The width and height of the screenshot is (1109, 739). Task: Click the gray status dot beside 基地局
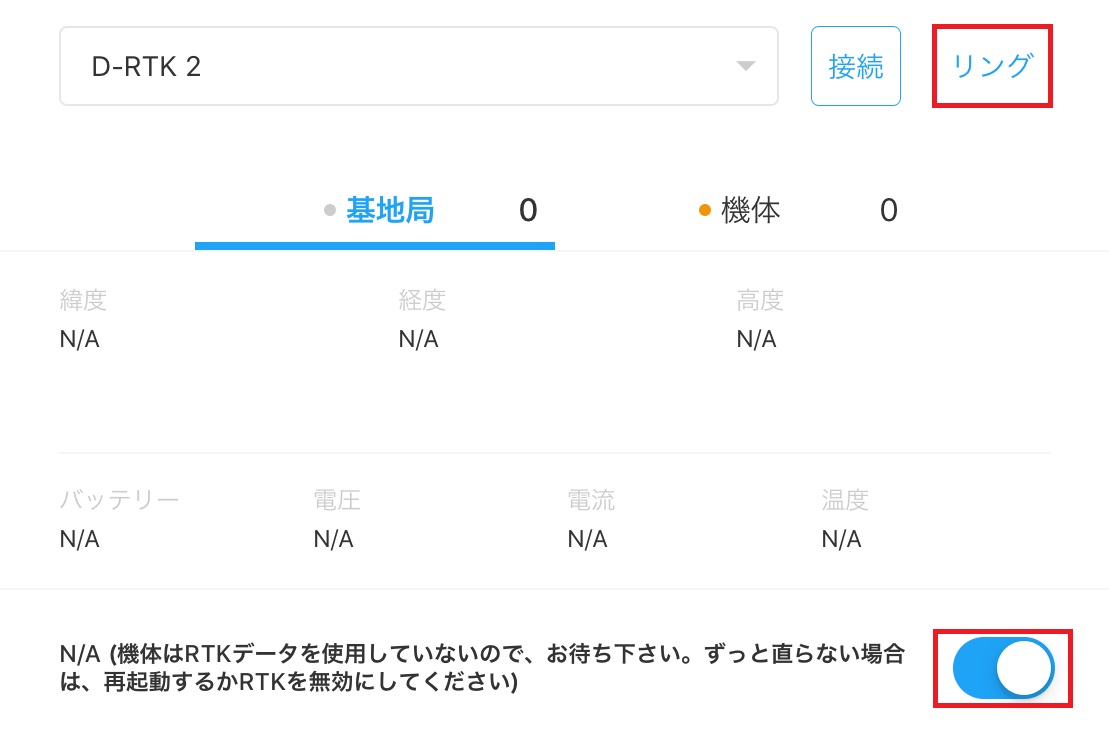coord(330,210)
